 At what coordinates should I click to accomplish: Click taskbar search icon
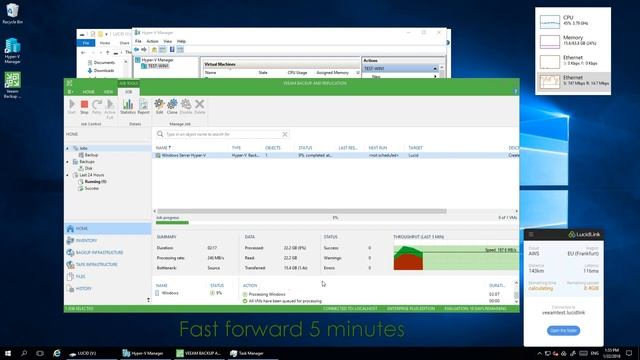pos(24,353)
